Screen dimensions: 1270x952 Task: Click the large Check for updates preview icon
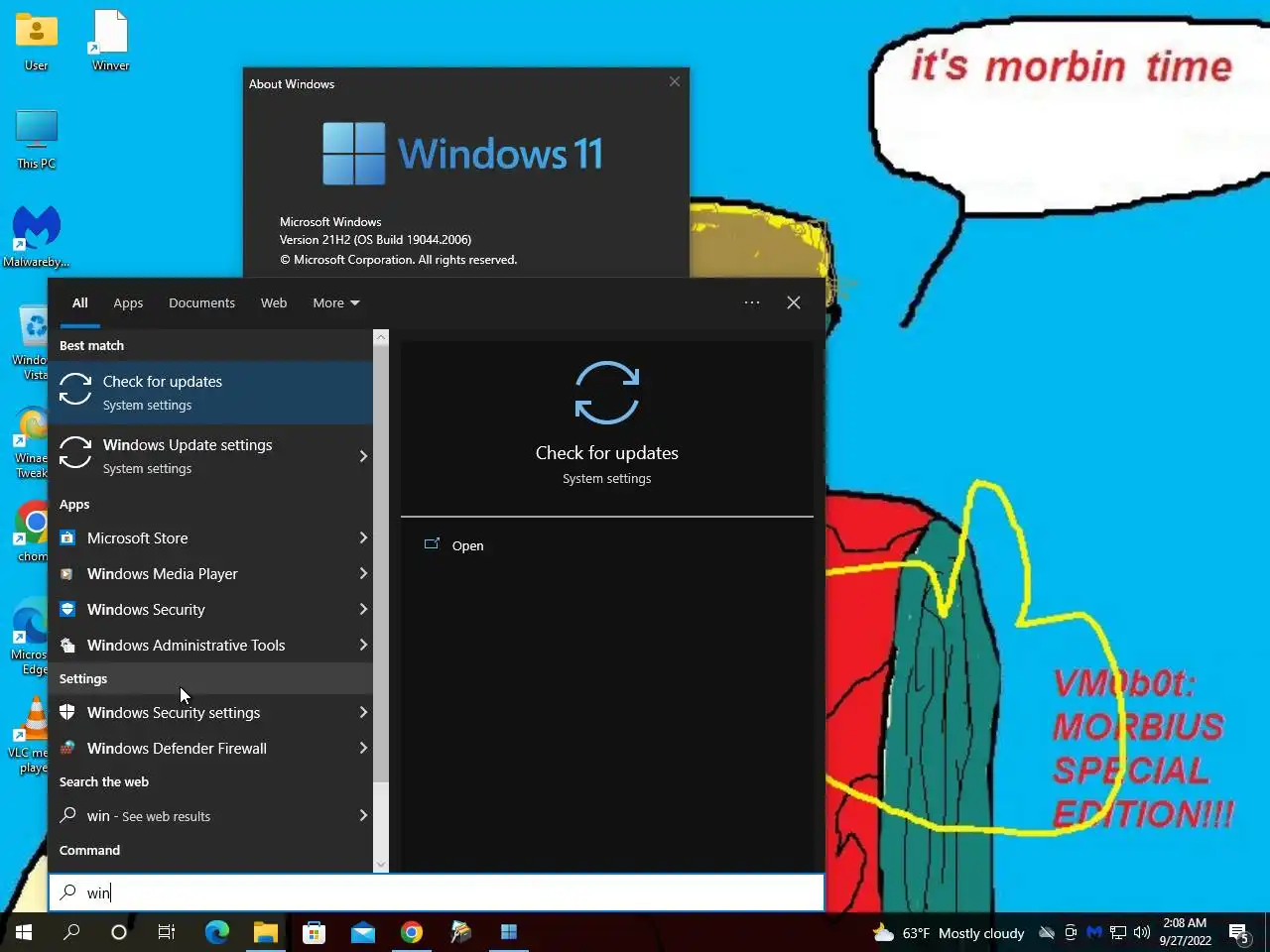[607, 393]
